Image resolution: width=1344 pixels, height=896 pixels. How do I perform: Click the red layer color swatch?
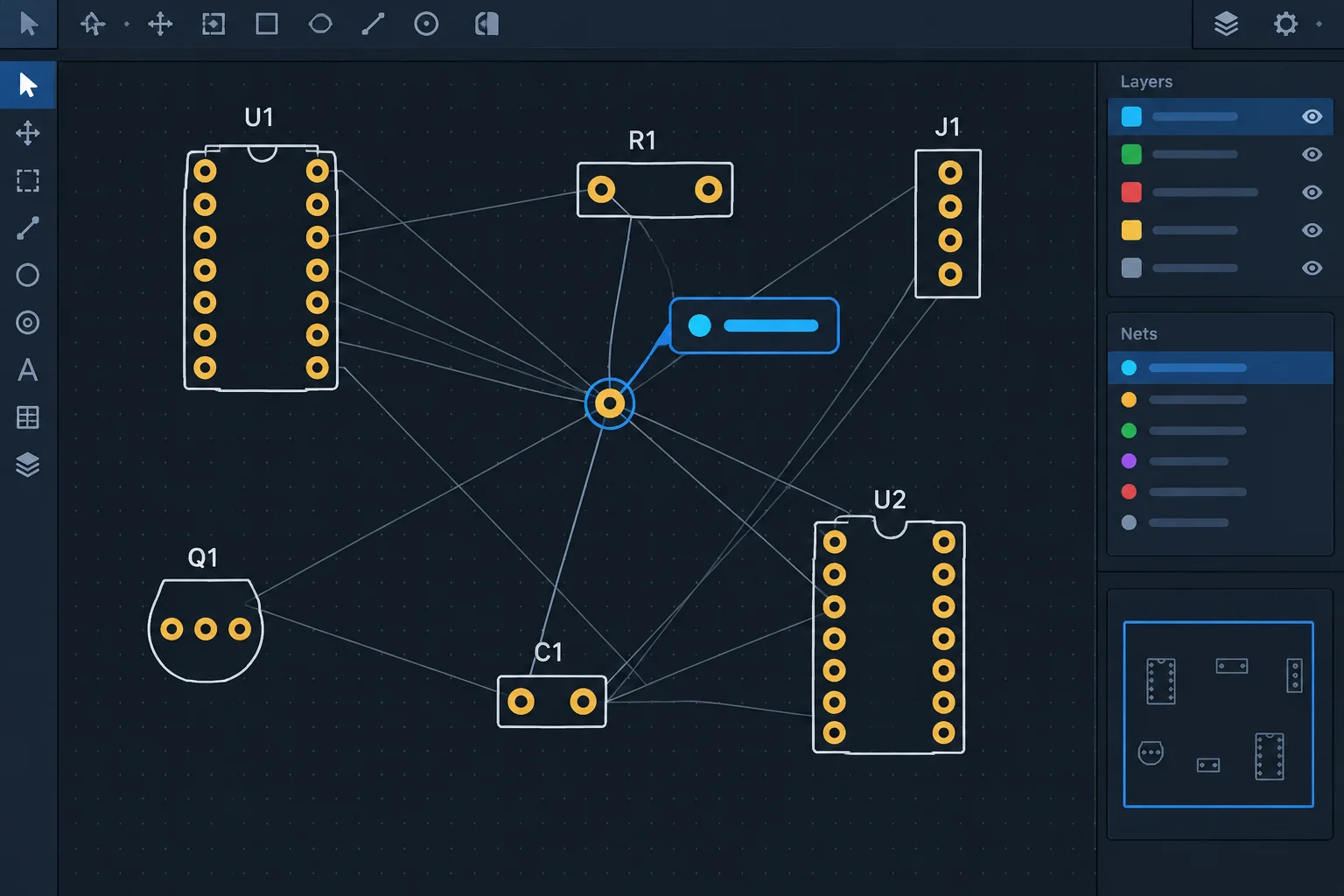[1131, 192]
